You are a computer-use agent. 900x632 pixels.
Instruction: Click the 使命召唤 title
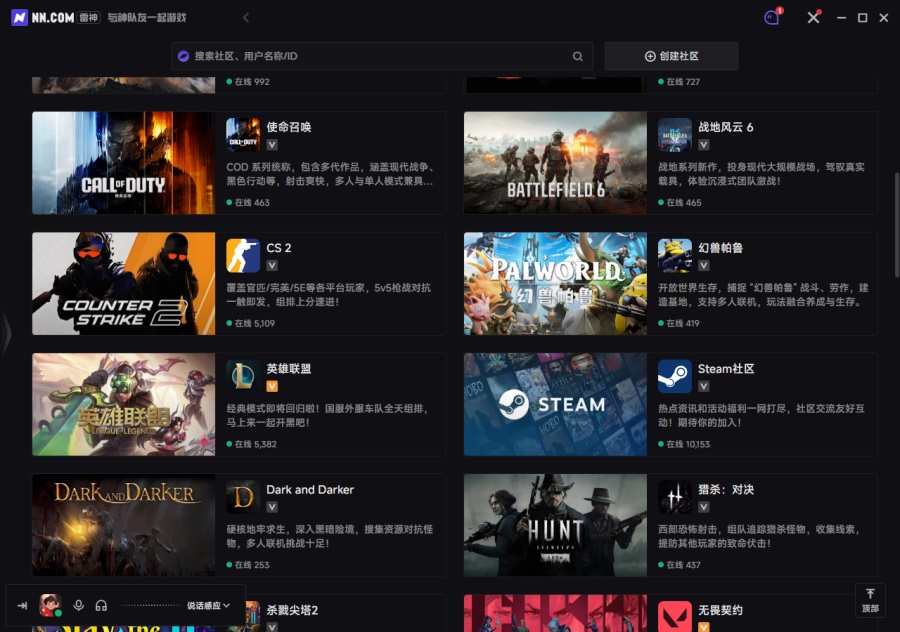pos(289,127)
